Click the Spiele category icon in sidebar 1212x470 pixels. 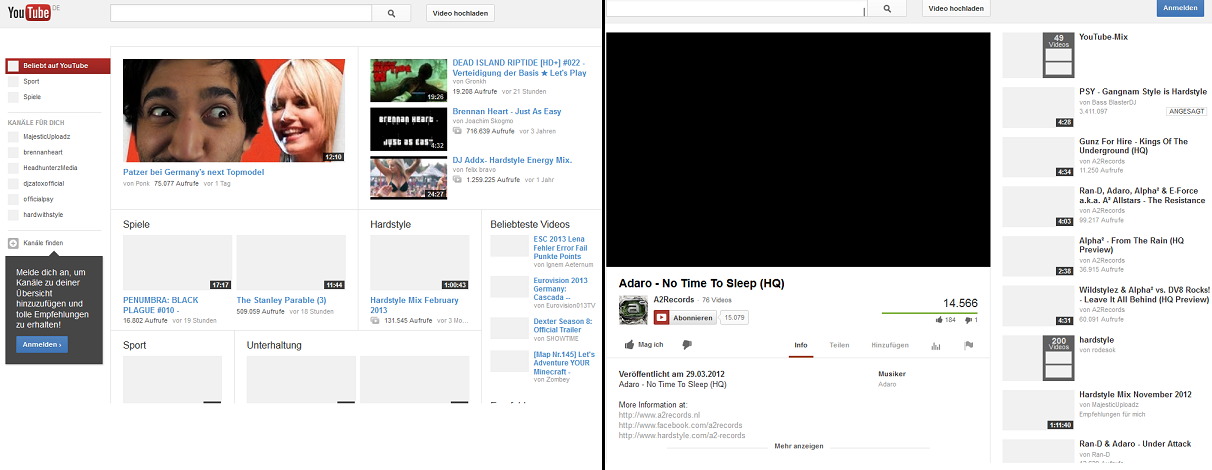[13, 97]
